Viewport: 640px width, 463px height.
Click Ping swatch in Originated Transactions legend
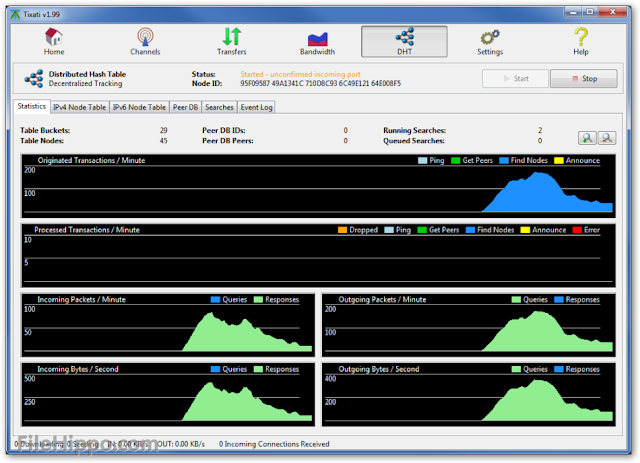(x=422, y=160)
